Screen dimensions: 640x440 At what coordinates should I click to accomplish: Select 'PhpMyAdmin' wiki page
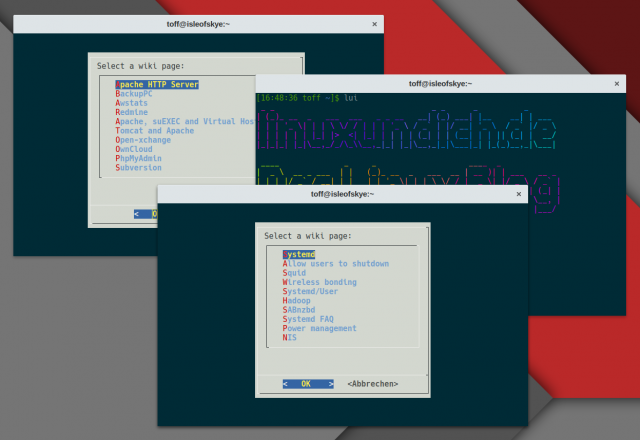point(138,158)
